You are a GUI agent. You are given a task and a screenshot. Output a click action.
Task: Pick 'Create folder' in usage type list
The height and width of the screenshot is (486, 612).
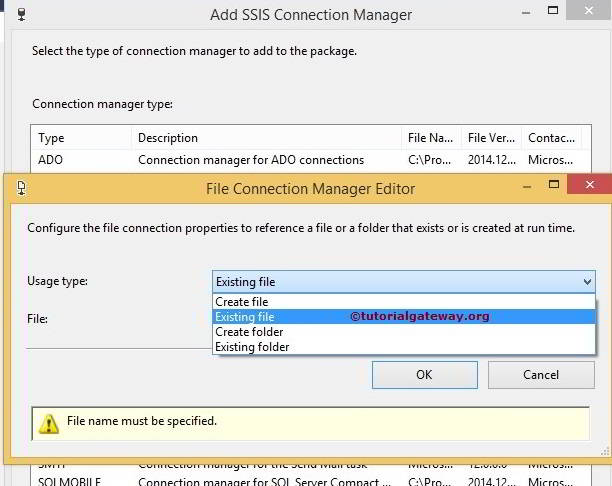(404, 332)
